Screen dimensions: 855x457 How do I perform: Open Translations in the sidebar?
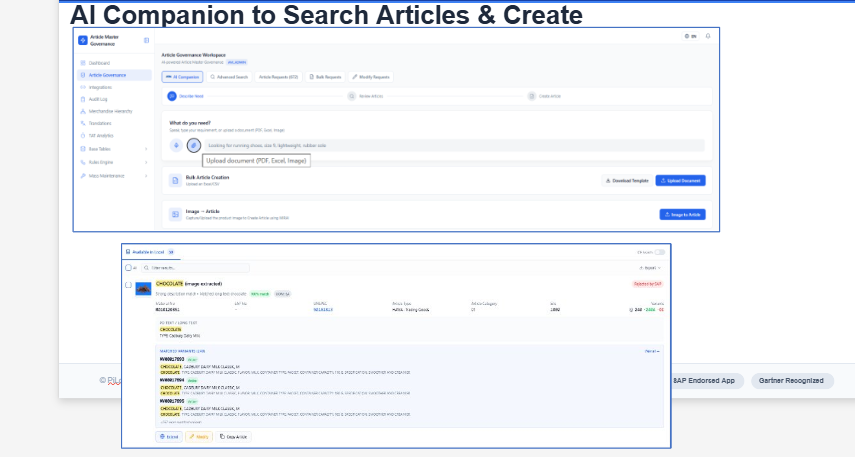click(x=96, y=123)
